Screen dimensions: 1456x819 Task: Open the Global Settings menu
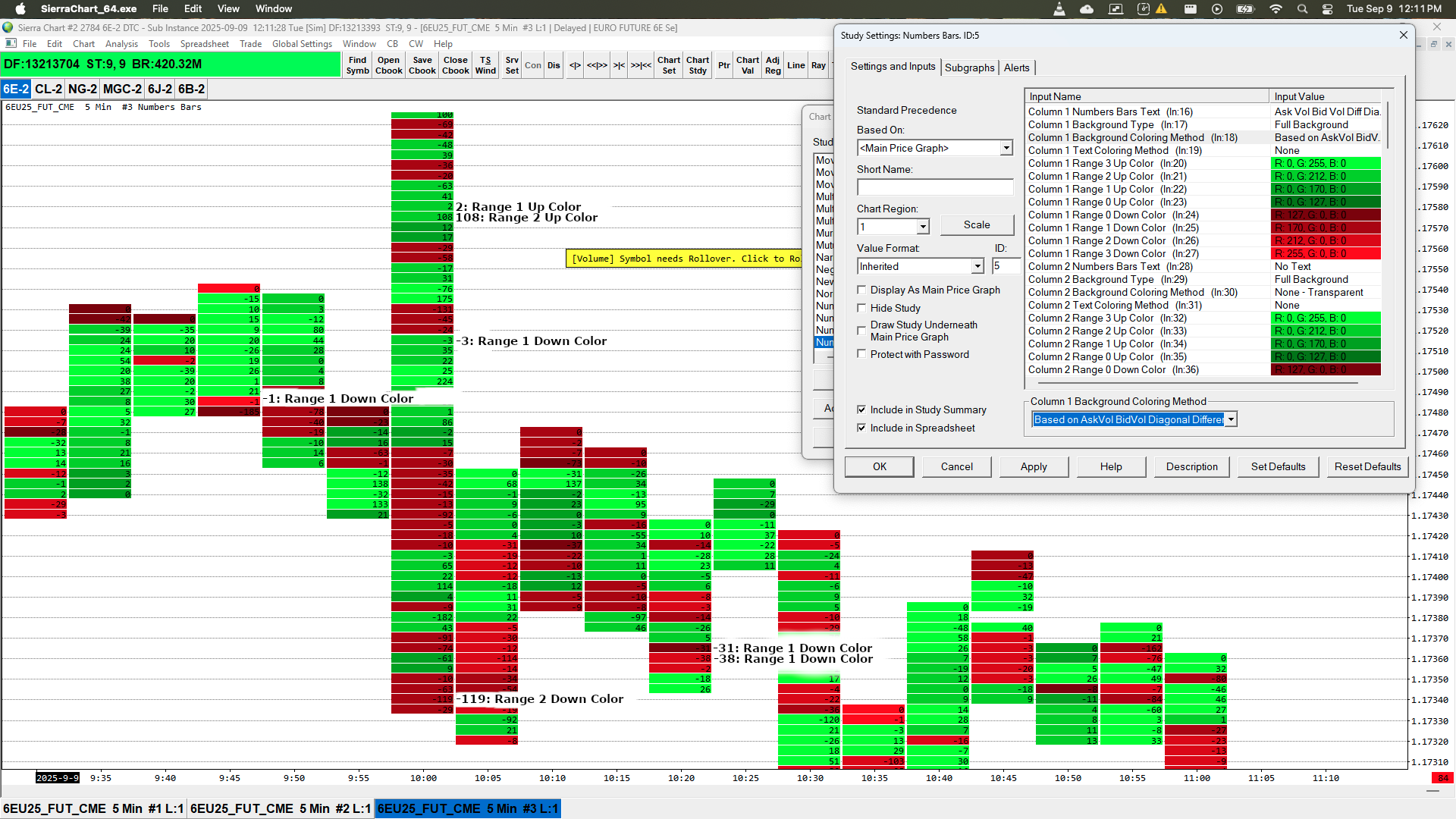point(302,44)
